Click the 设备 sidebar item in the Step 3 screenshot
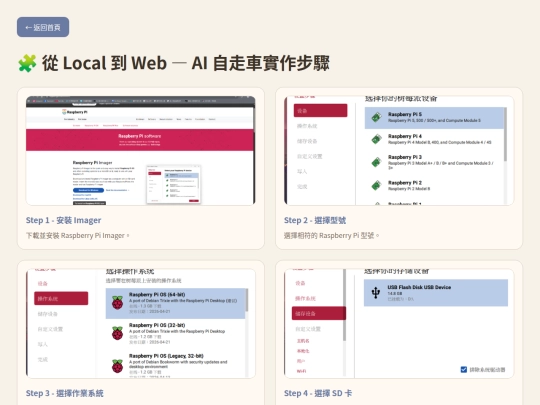Screen dimensions: 540x405 click(43, 283)
